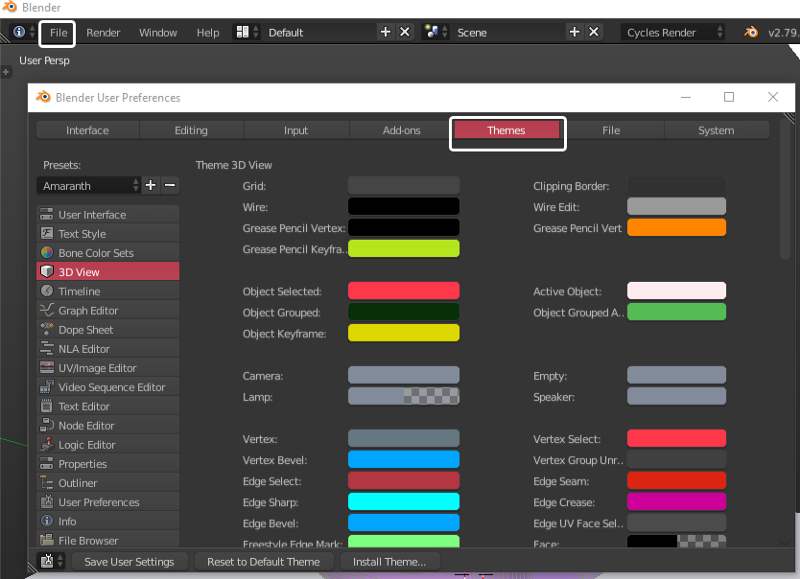
Task: Select Timeline label in theme list
Action: pos(79,291)
